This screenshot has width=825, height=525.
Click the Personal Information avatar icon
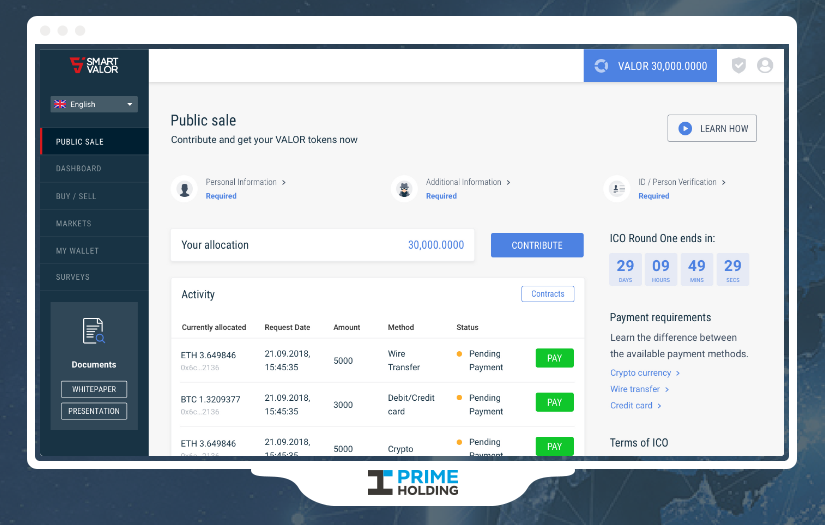pos(184,189)
